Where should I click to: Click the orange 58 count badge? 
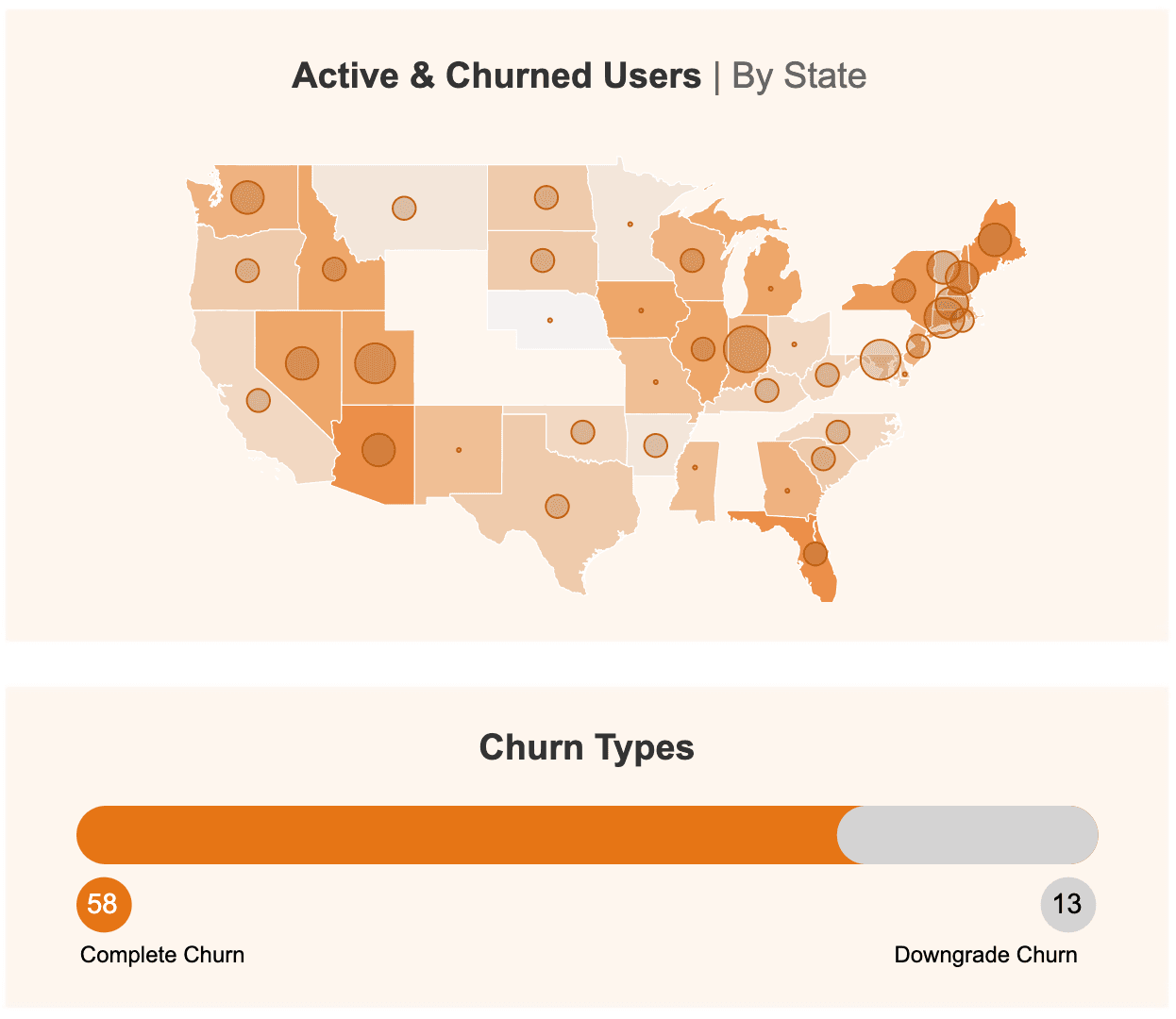coord(103,904)
